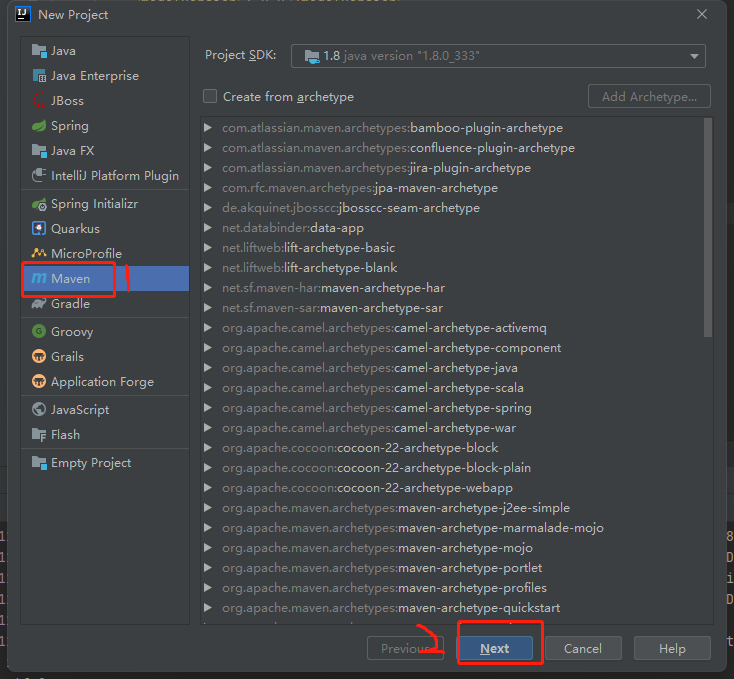Screen dimensions: 734x679
Task: Open the Project SDK dropdown
Action: [x=694, y=56]
